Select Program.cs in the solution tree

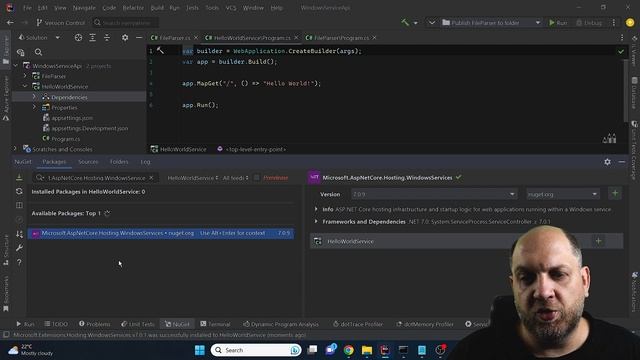click(x=65, y=139)
